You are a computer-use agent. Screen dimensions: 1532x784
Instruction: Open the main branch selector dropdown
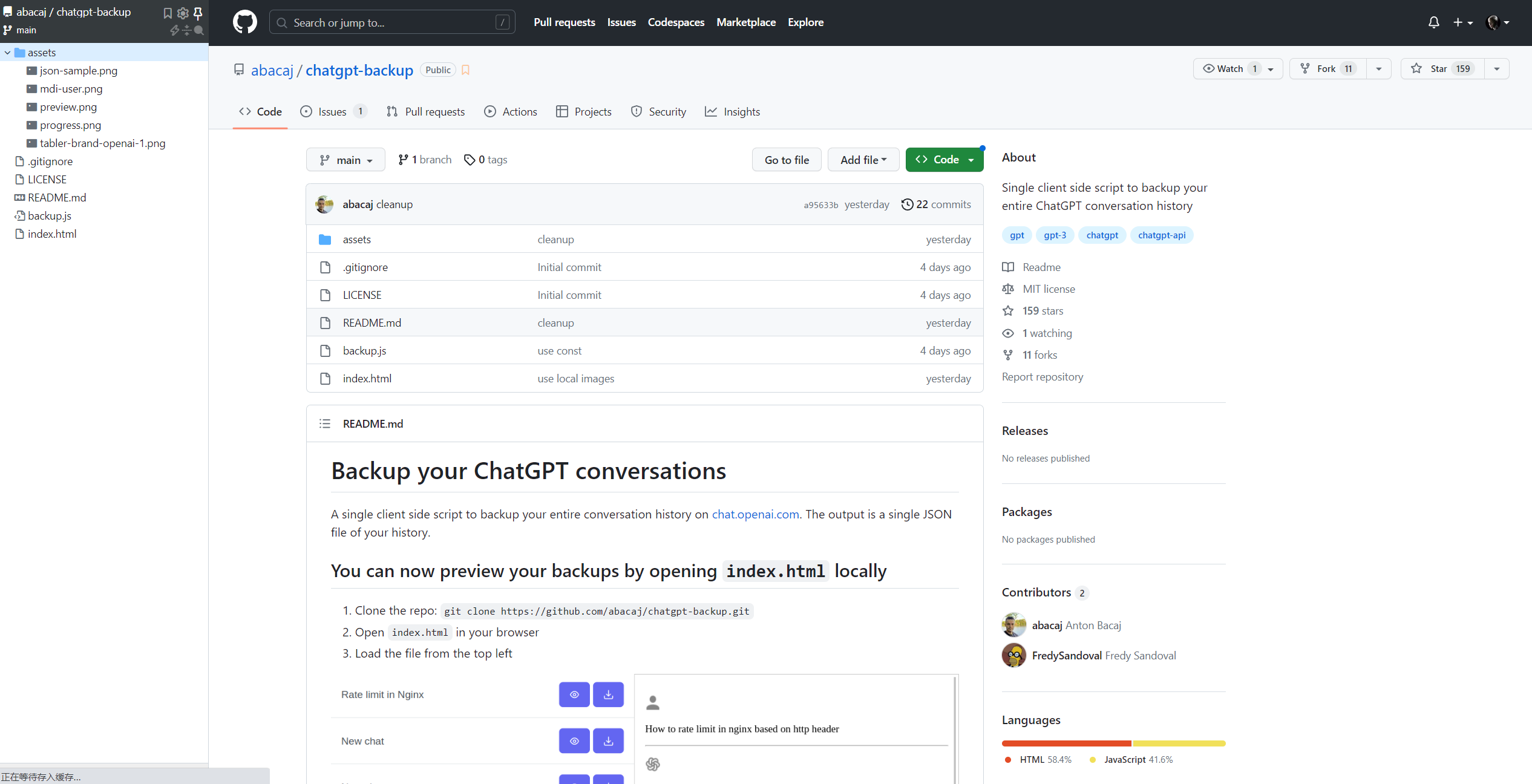[x=345, y=160]
